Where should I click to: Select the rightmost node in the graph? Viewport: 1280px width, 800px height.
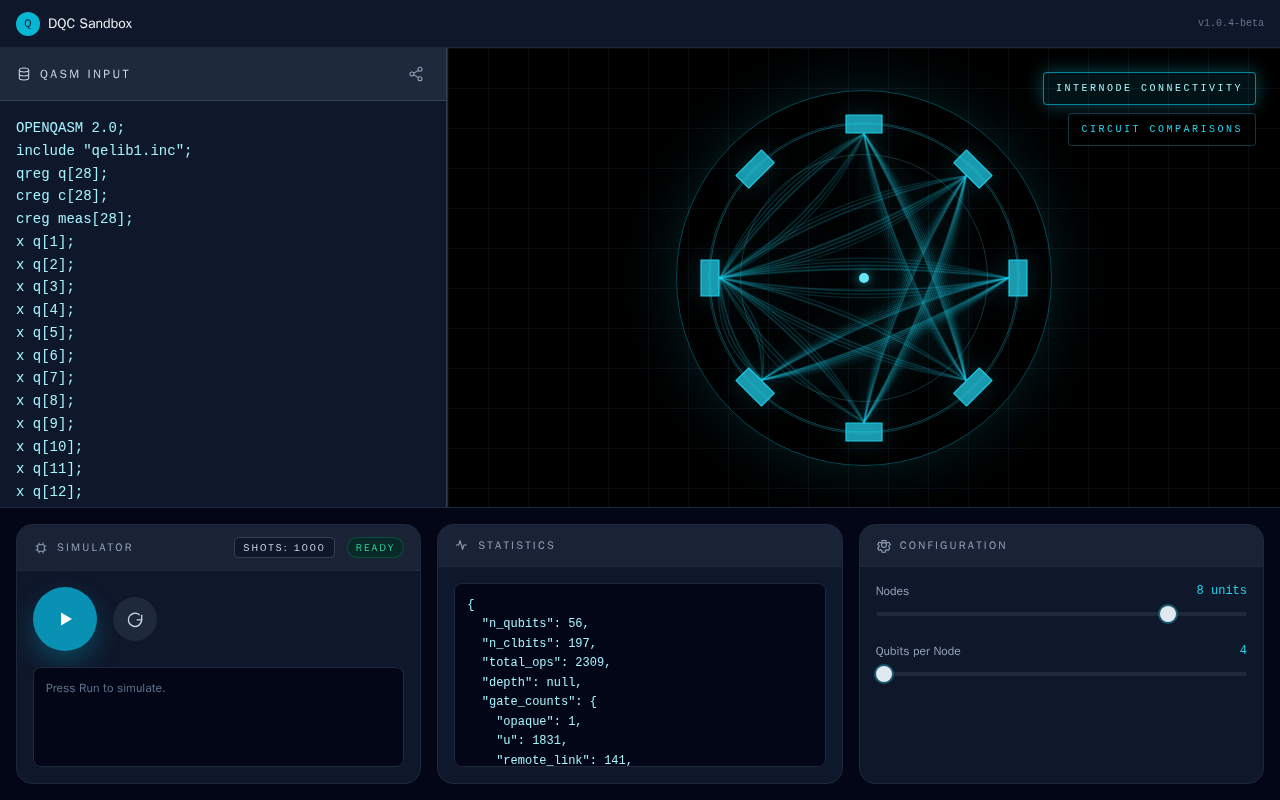click(1018, 278)
